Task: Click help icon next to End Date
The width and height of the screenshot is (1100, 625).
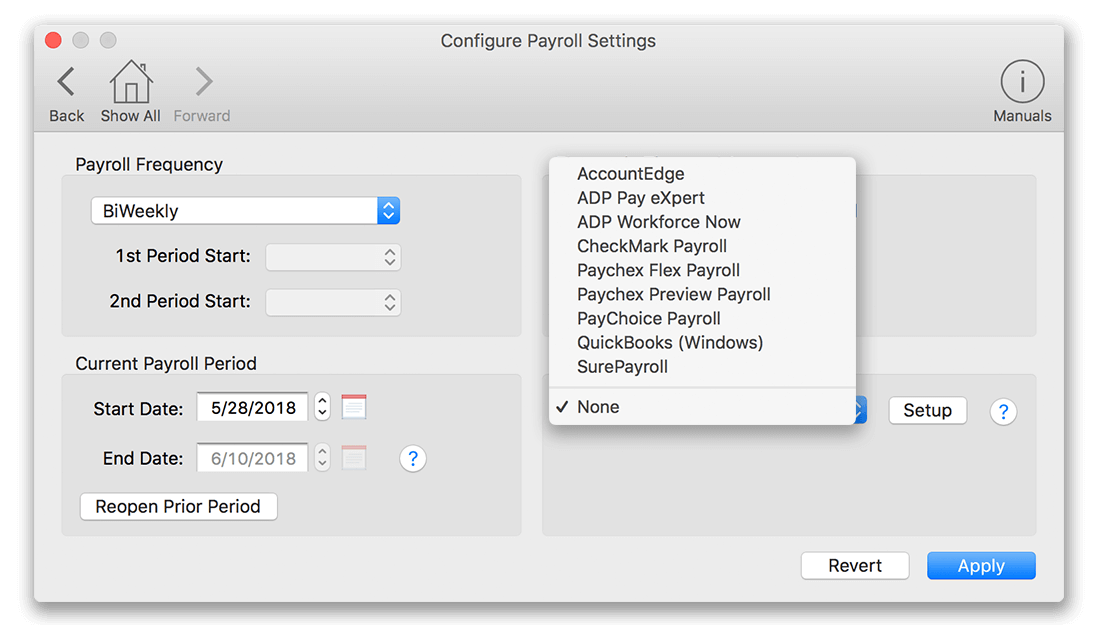Action: click(413, 459)
